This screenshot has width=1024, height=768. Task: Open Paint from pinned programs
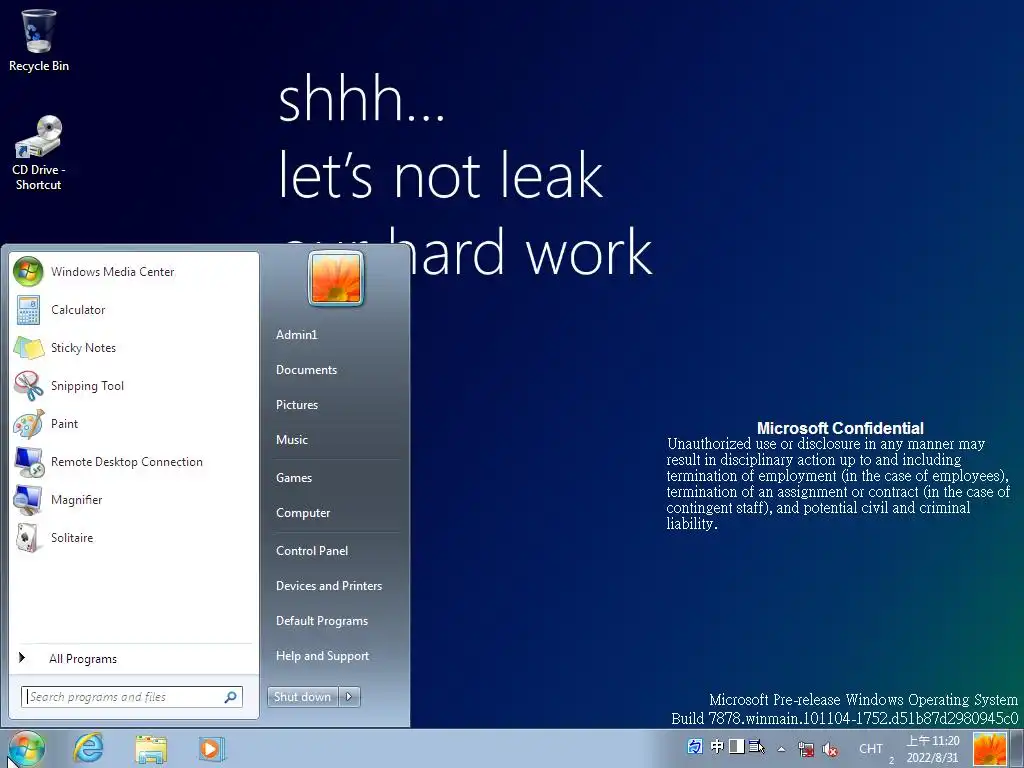pos(134,423)
